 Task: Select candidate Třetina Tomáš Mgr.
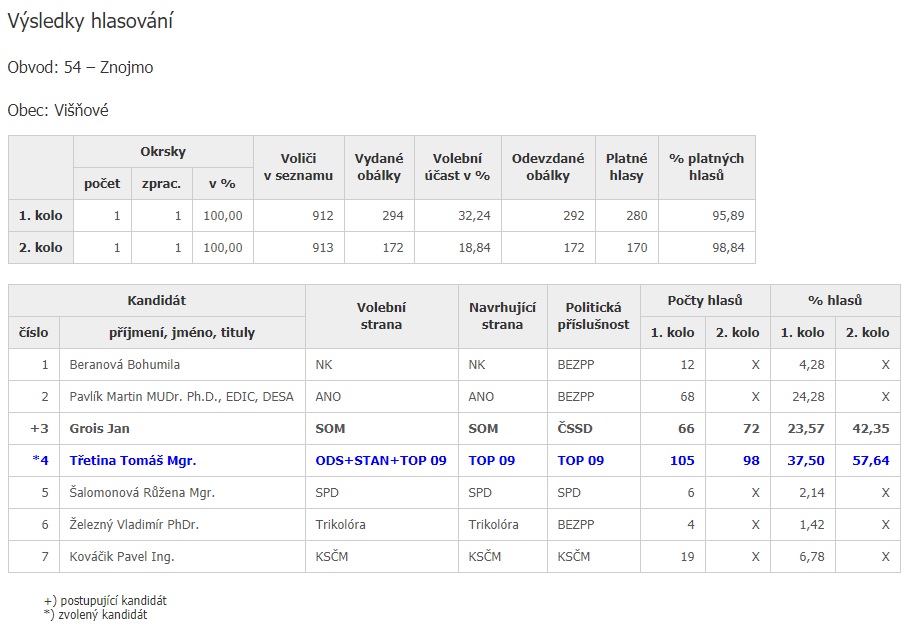click(x=133, y=461)
